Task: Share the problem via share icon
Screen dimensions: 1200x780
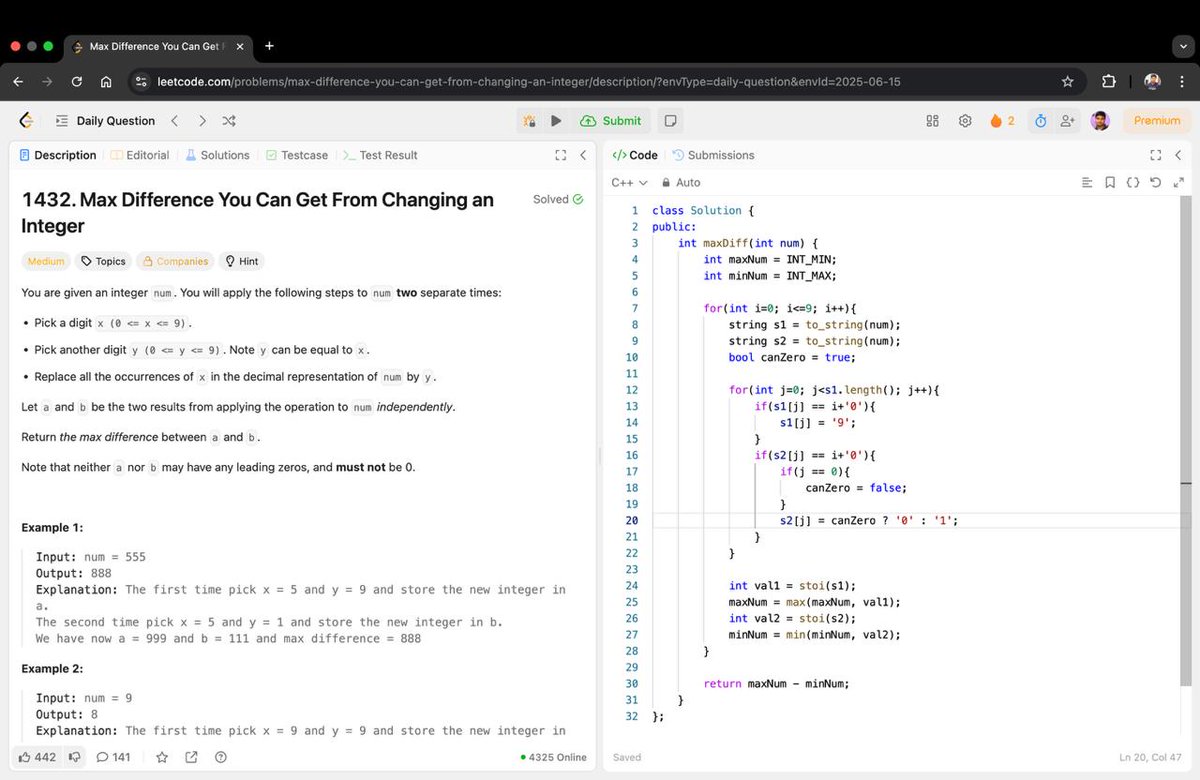Action: click(x=191, y=757)
